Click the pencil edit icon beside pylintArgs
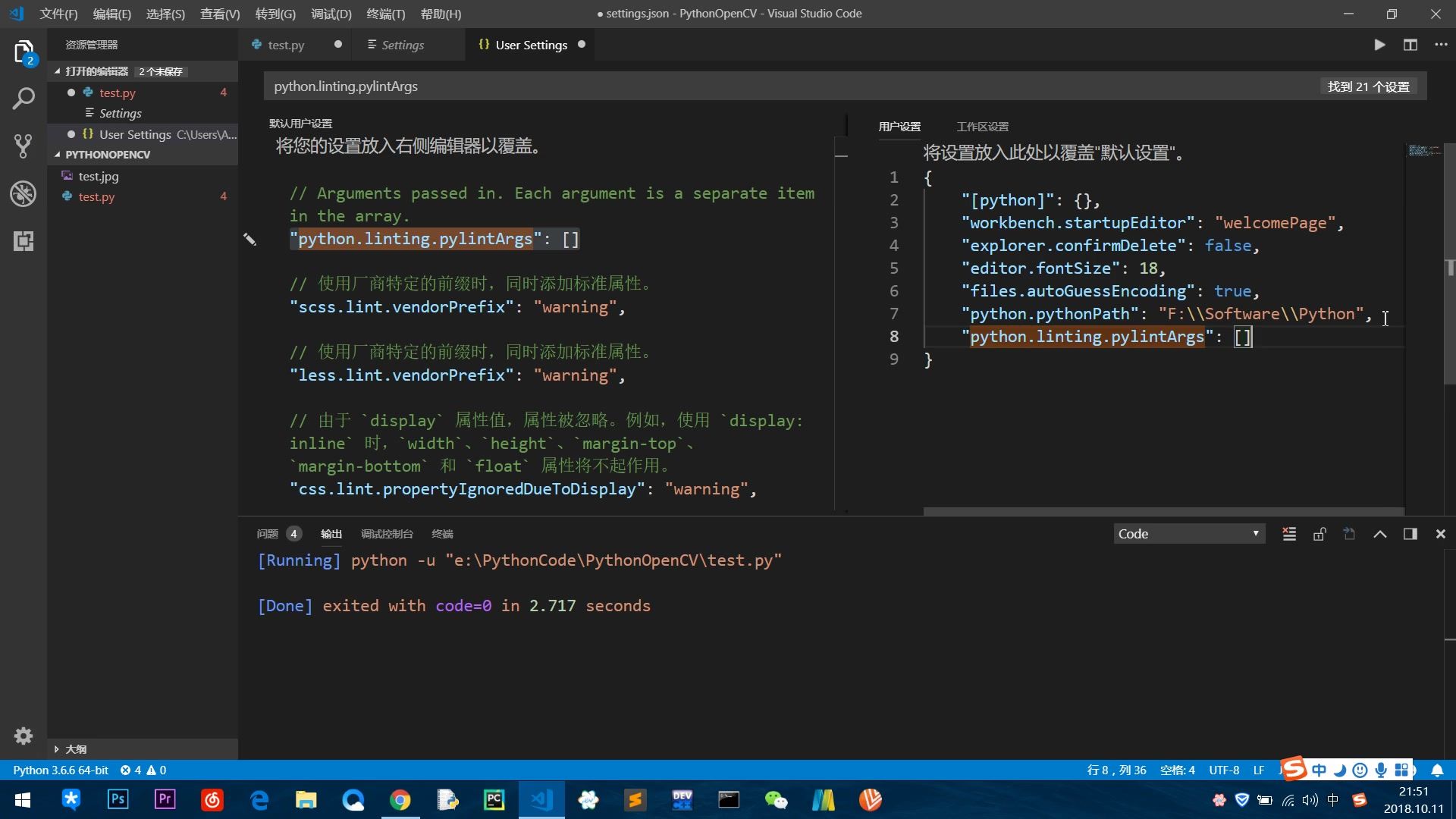Screen dimensions: 1456x819 249,240
